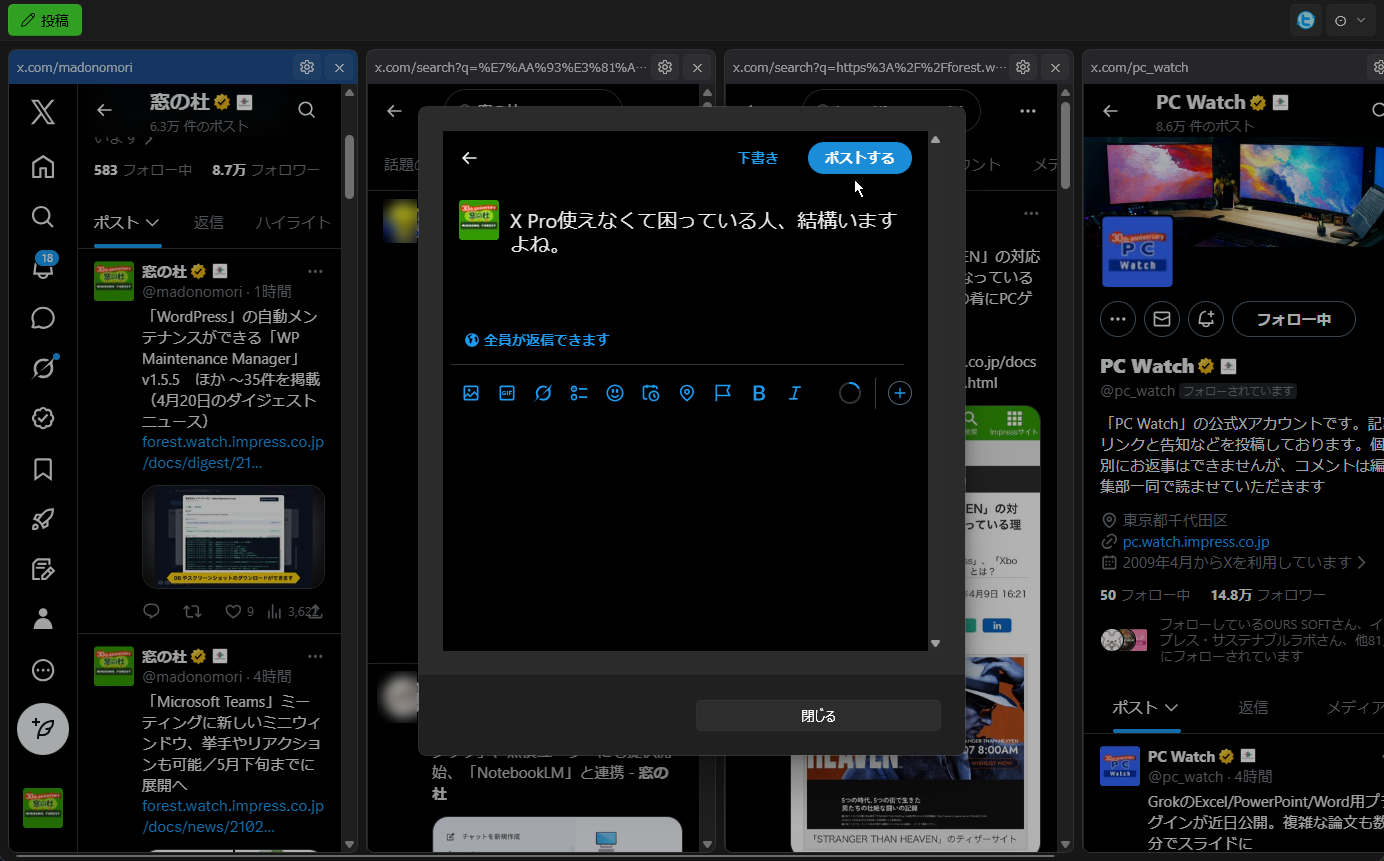1384x861 pixels.
Task: Switch to the 返信 tab in PC Watch column
Action: [1252, 707]
